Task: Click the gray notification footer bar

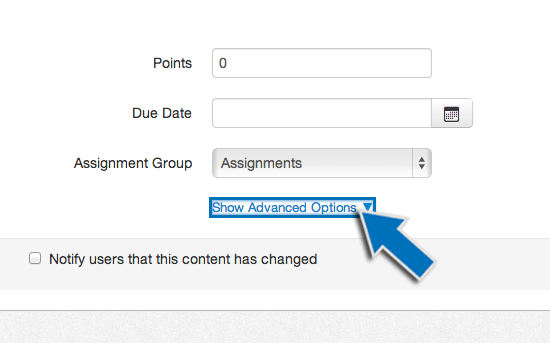Action: (x=275, y=264)
